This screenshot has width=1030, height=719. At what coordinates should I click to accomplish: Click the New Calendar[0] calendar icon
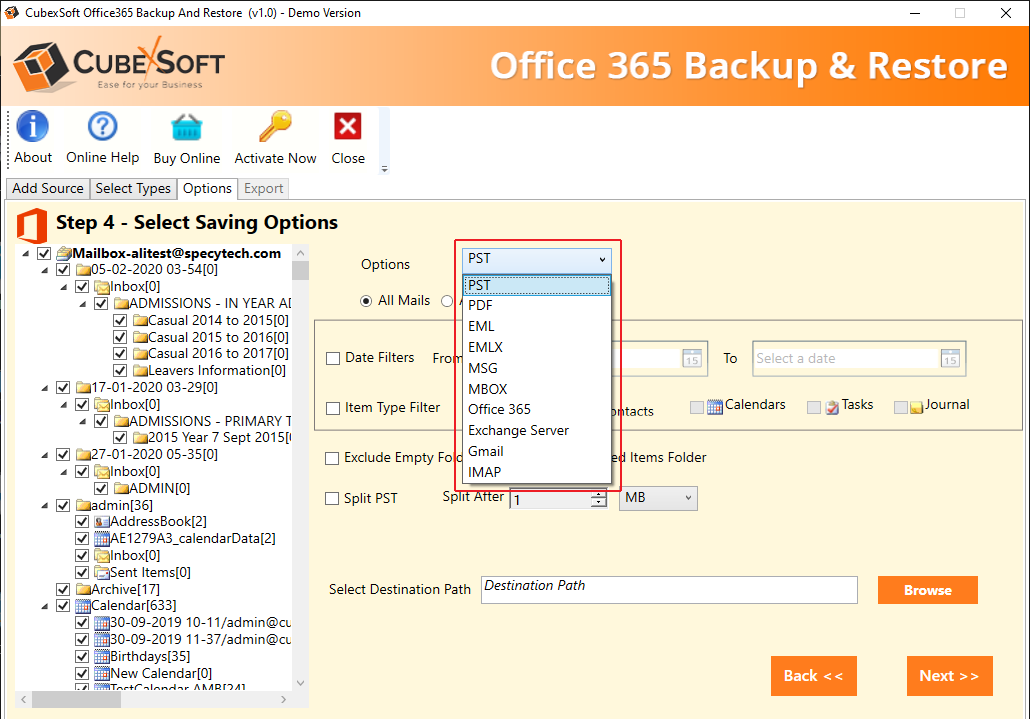102,674
